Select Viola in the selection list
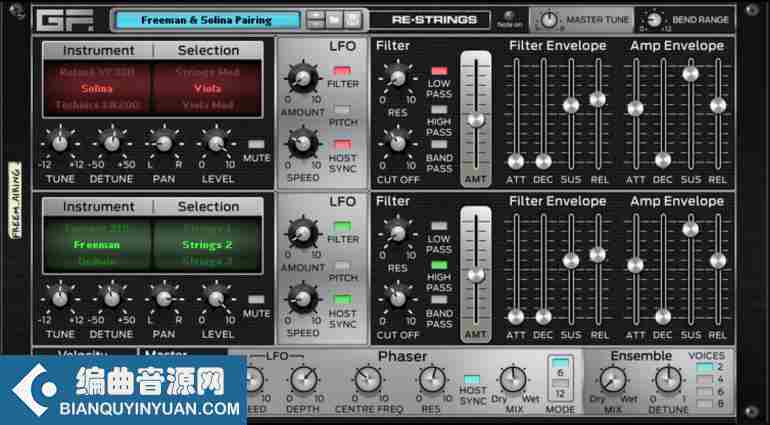 (x=207, y=89)
